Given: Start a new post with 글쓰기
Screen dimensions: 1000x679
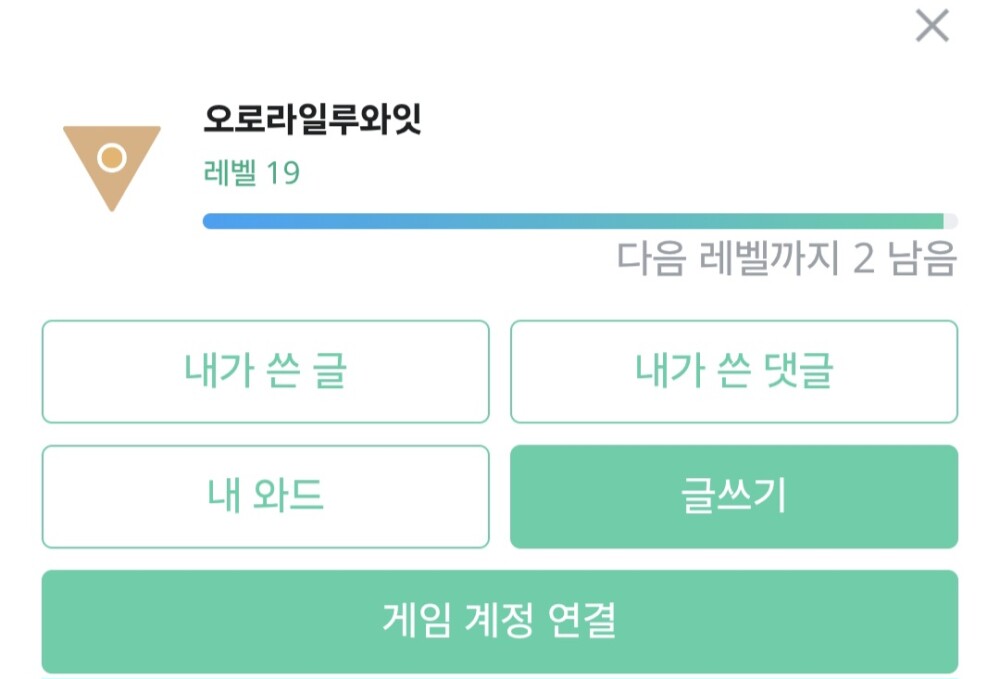Looking at the screenshot, I should pos(734,497).
